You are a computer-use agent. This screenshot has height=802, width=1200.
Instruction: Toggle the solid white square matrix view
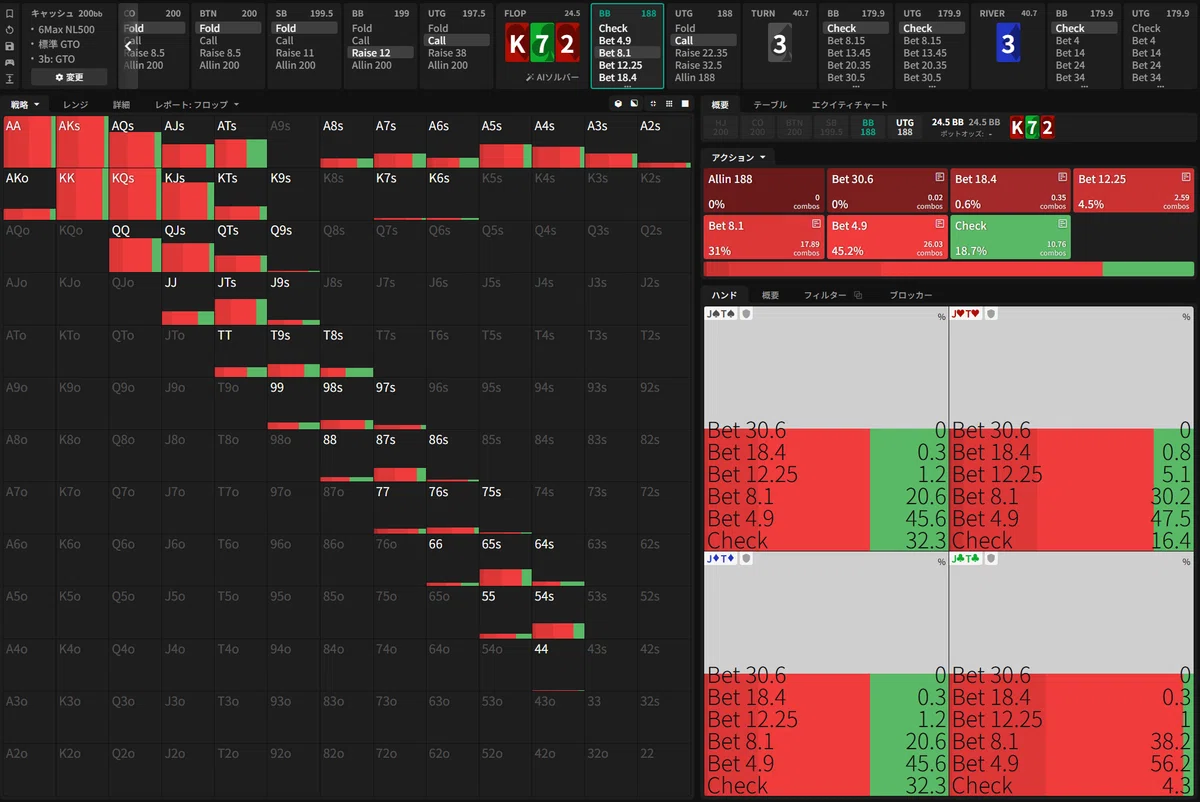click(685, 104)
